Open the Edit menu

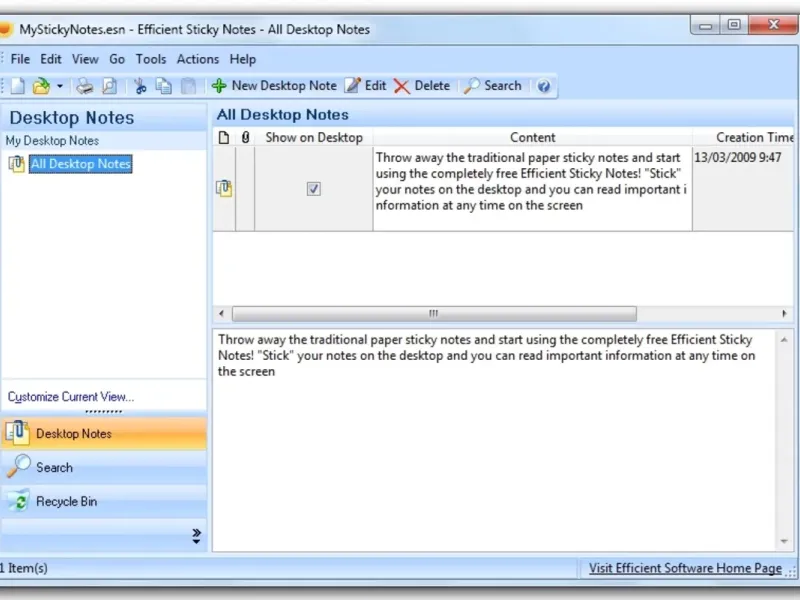tap(51, 59)
